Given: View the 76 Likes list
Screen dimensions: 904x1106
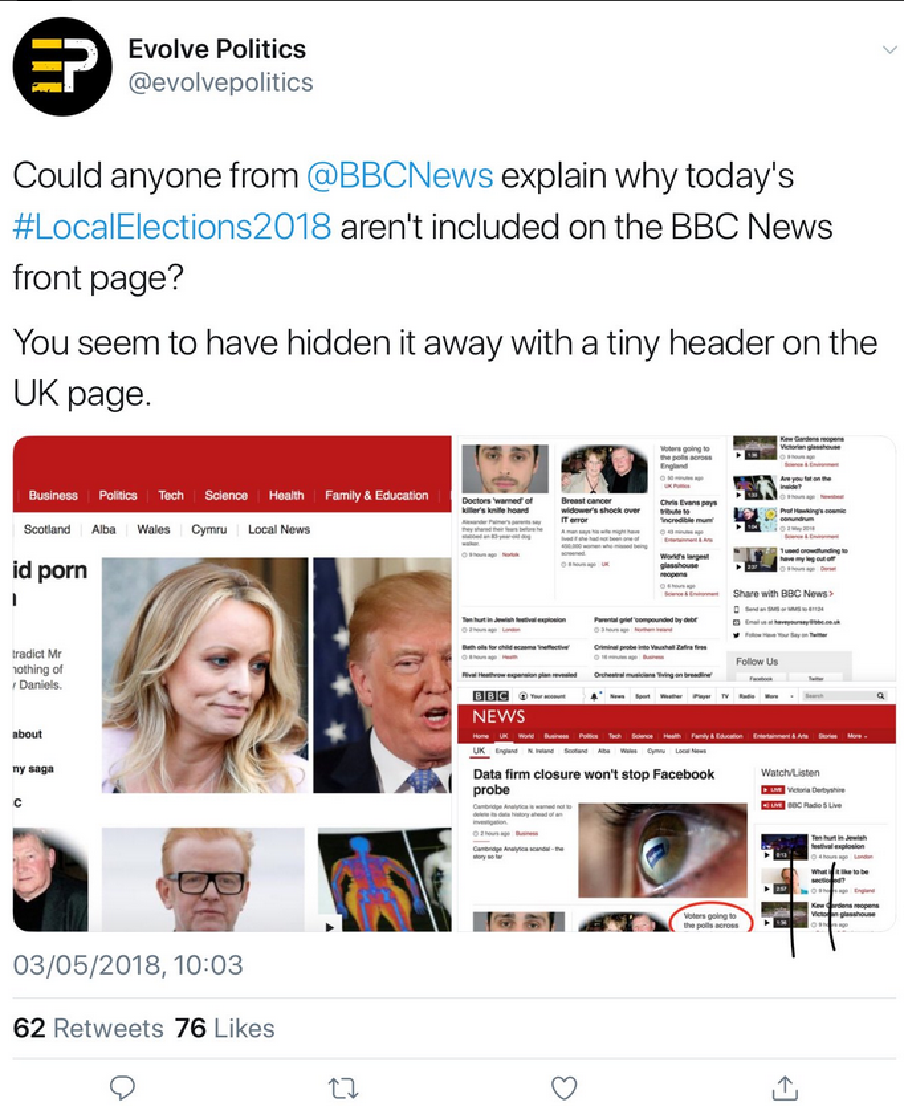Looking at the screenshot, I should point(224,1028).
